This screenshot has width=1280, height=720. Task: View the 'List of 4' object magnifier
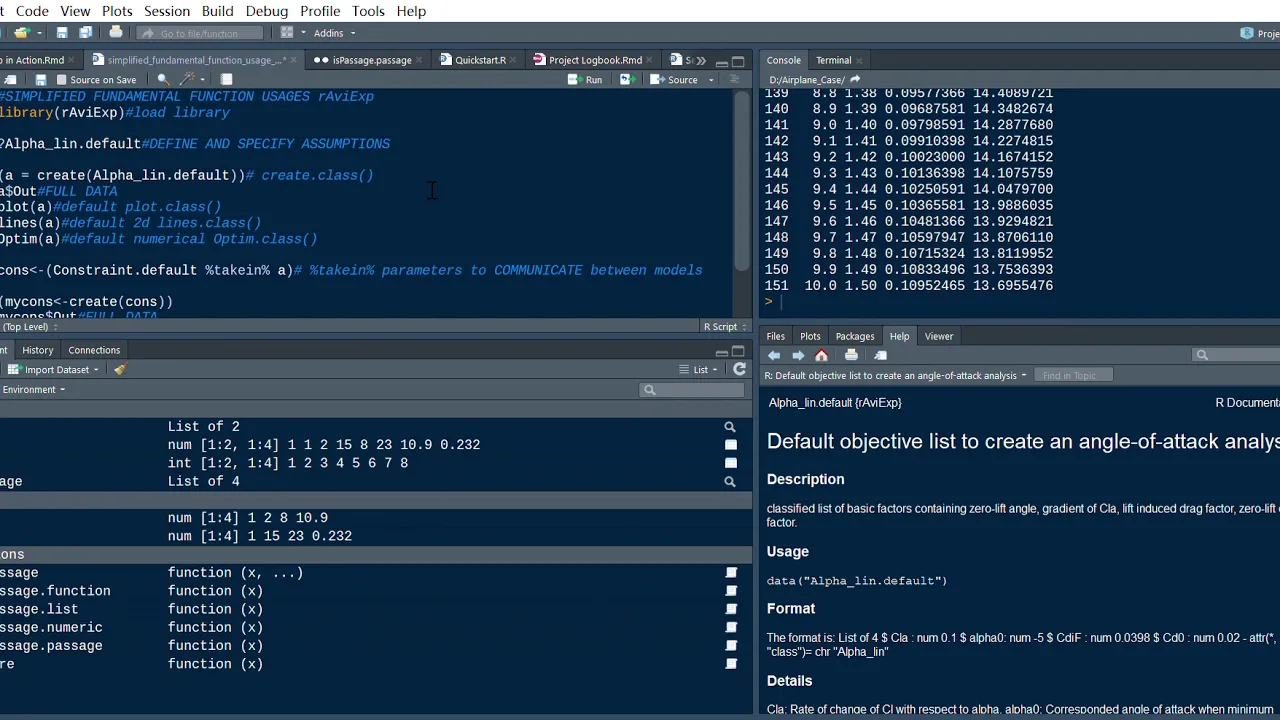click(730, 482)
